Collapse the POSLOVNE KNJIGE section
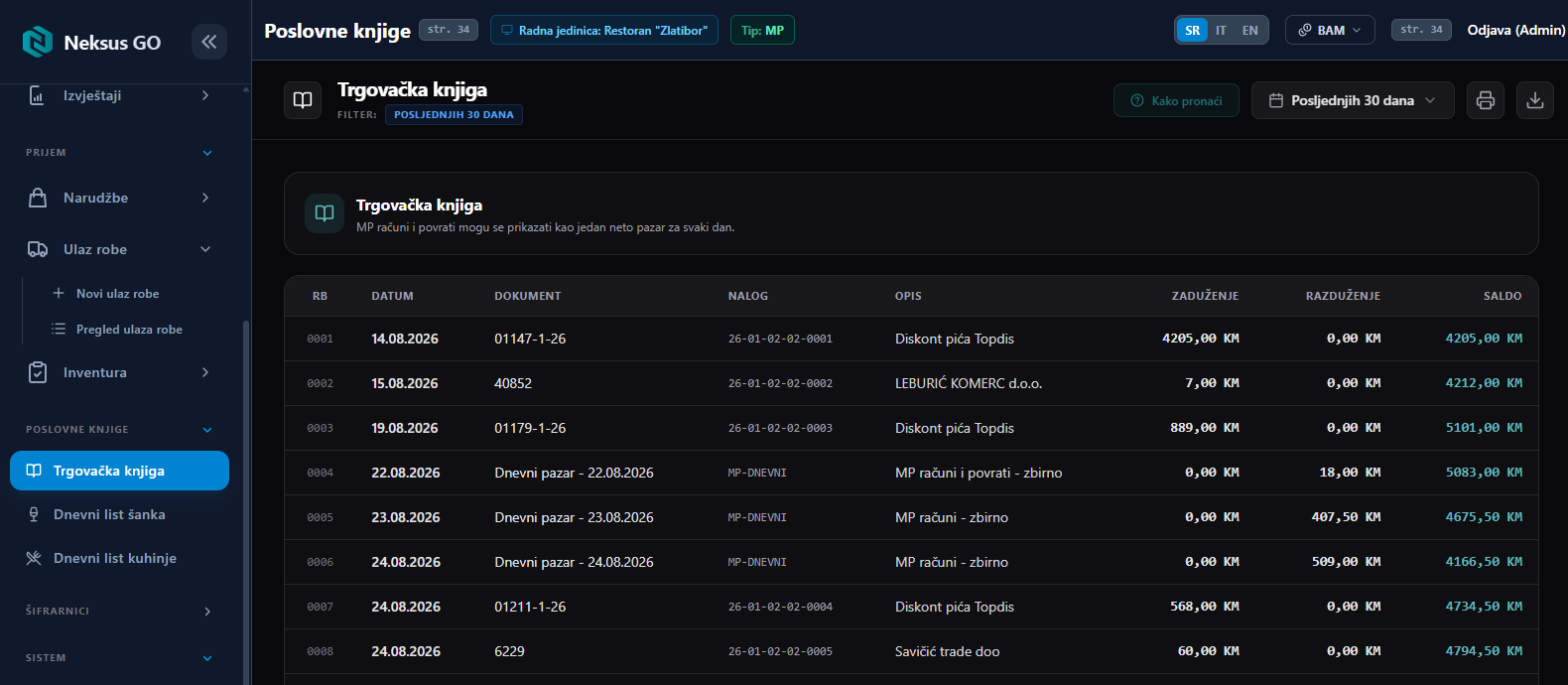Screen dimensions: 1568x685 [207, 430]
